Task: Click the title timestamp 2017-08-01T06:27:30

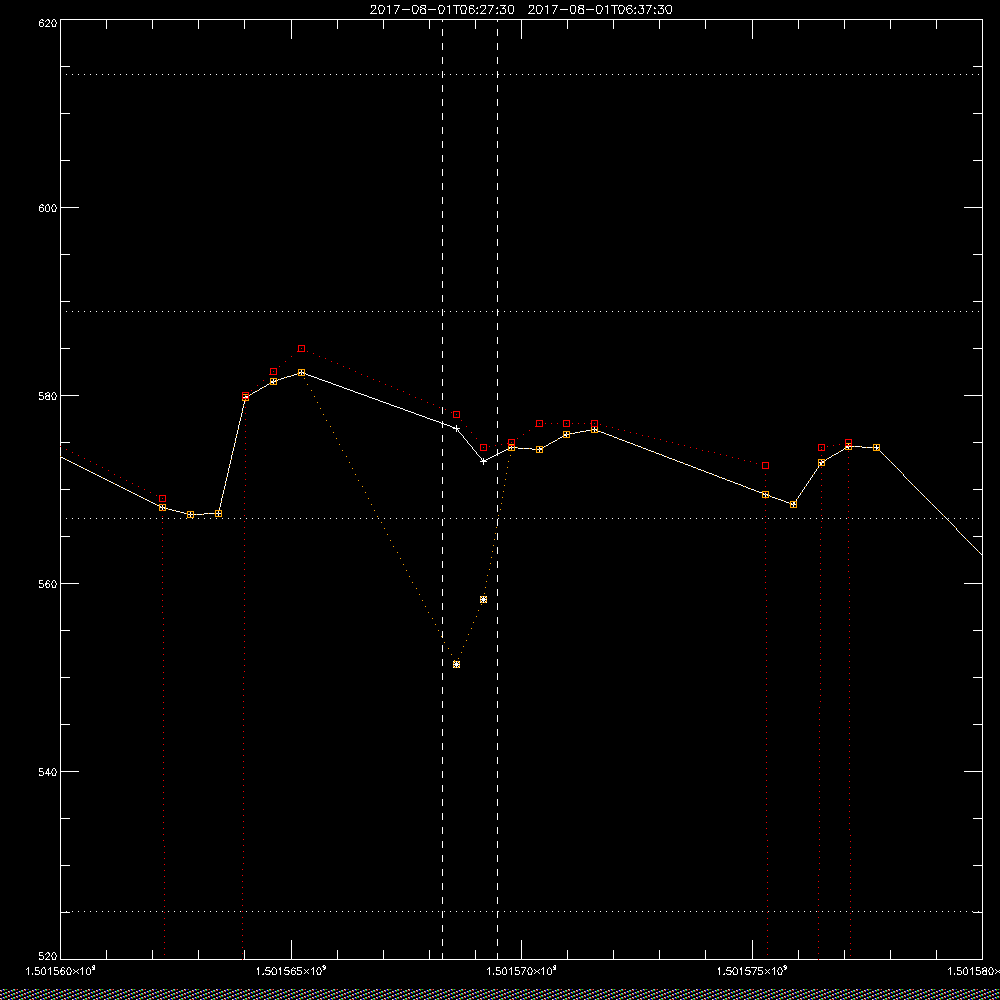Action: 442,10
